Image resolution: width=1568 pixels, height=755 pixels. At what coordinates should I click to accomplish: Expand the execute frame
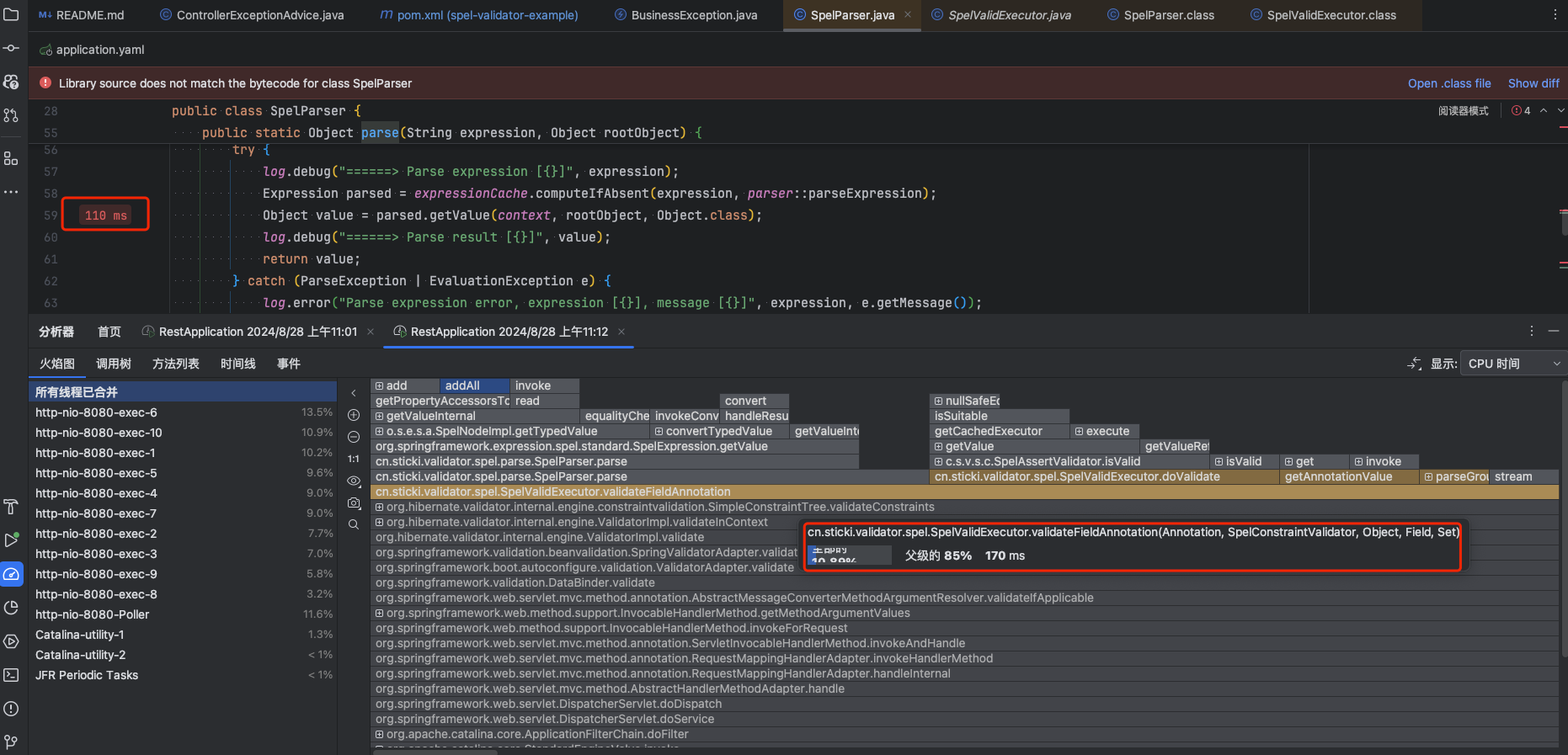(x=1080, y=431)
